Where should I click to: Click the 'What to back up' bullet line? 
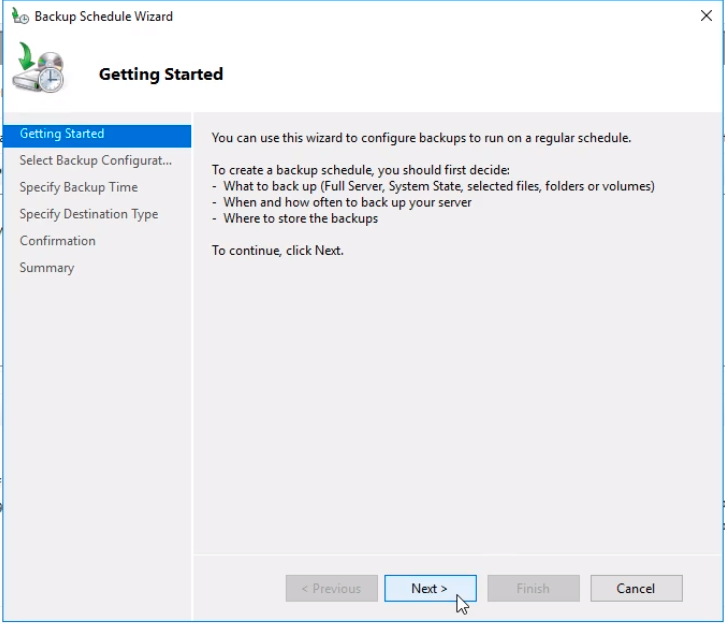(x=438, y=186)
